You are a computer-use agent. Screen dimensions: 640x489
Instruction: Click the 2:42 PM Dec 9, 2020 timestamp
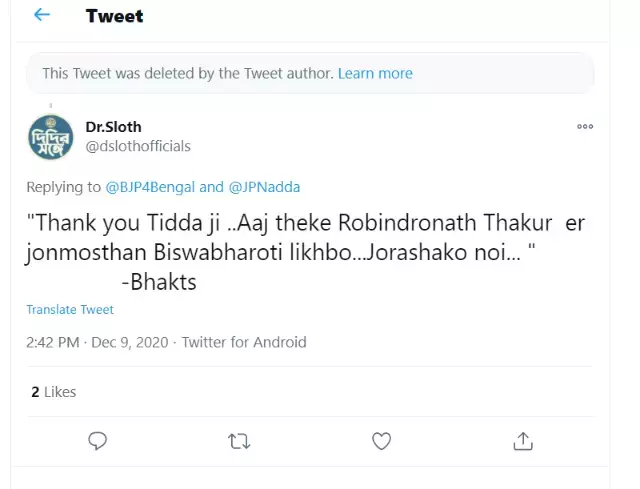coord(97,342)
